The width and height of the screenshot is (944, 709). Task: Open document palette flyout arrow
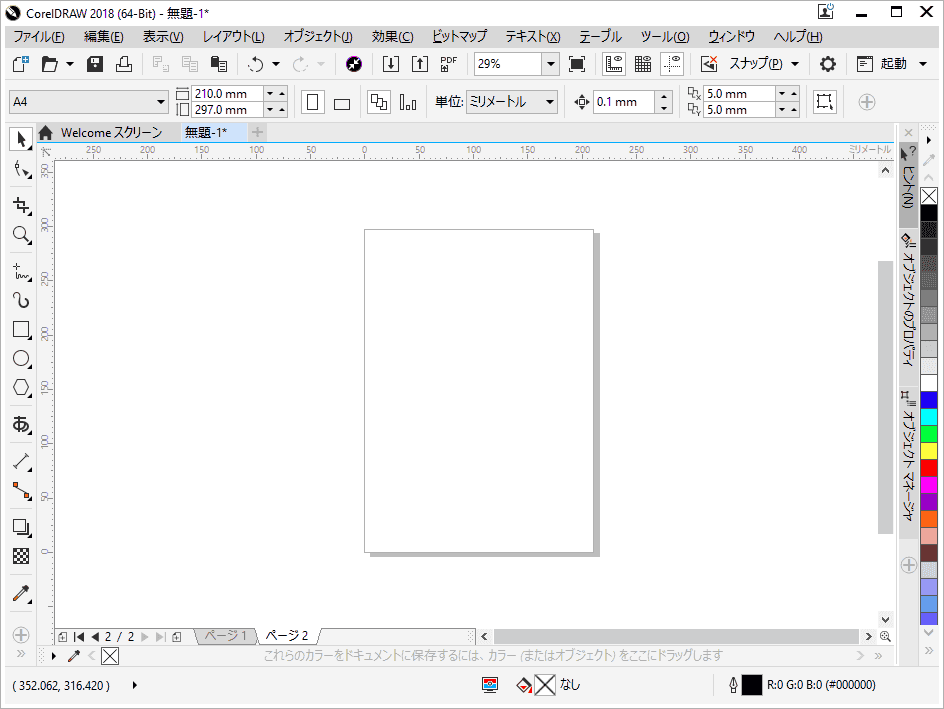54,656
